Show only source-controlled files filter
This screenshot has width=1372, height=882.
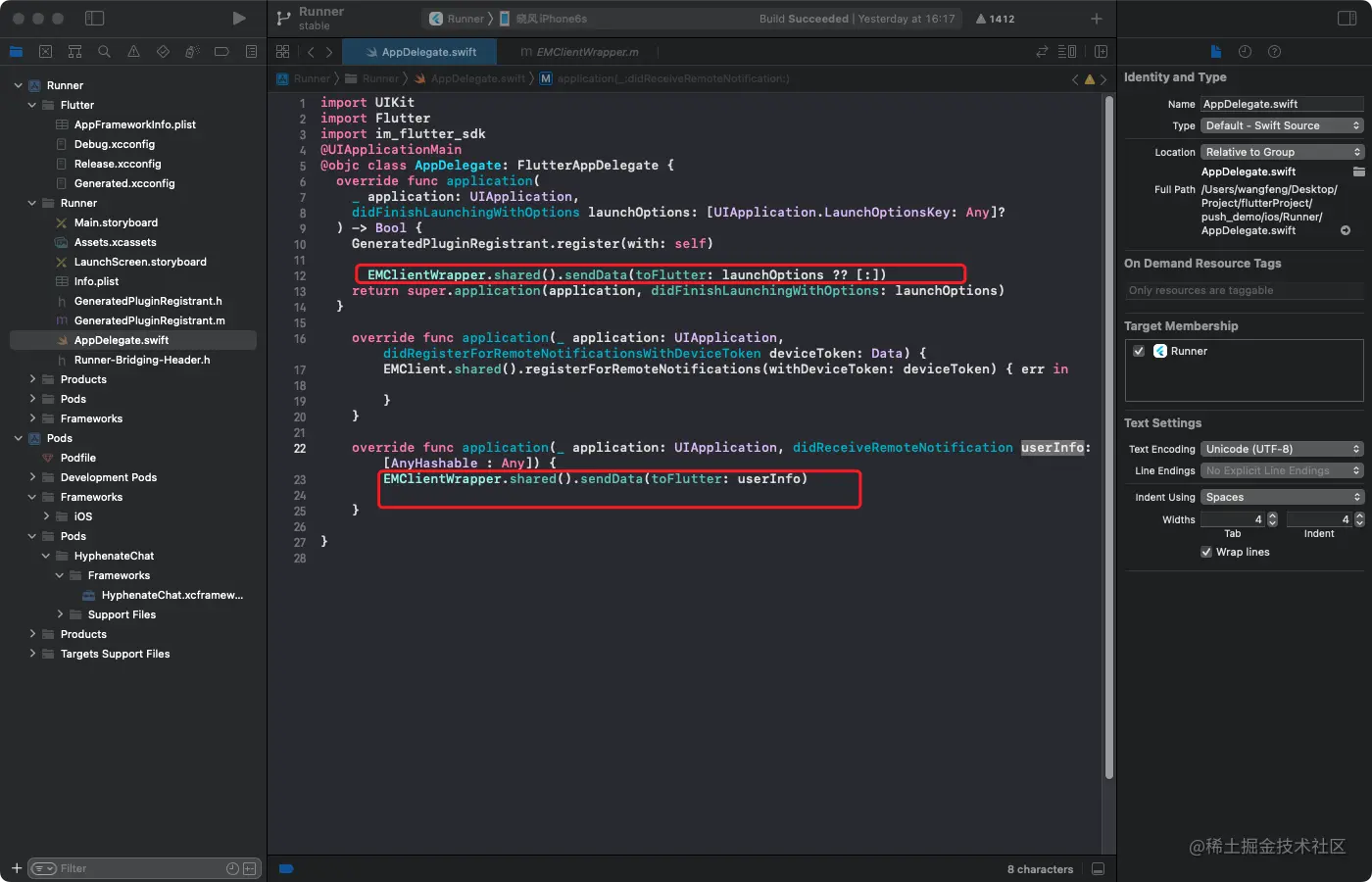(250, 868)
